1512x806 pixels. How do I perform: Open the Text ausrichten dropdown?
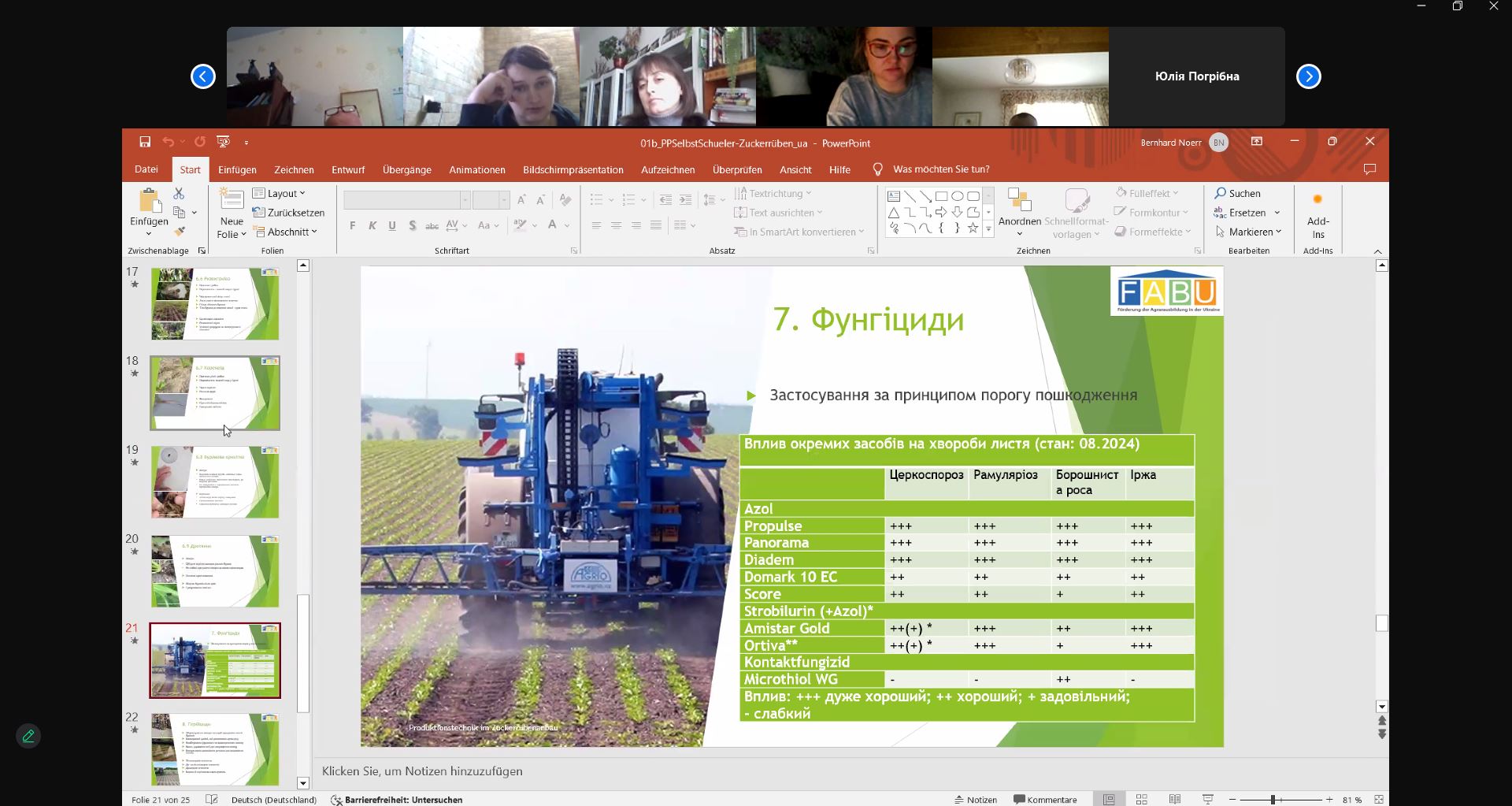[778, 213]
